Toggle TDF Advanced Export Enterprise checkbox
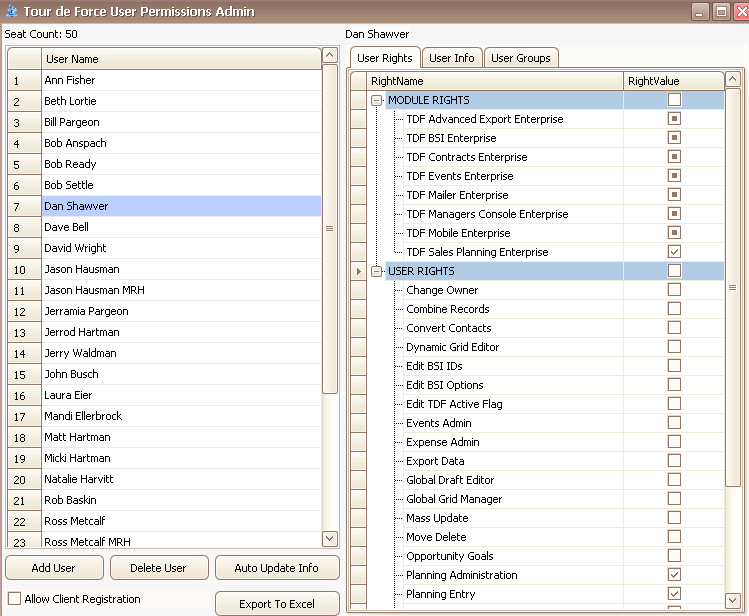Screen dimensions: 749x616 (x=674, y=119)
